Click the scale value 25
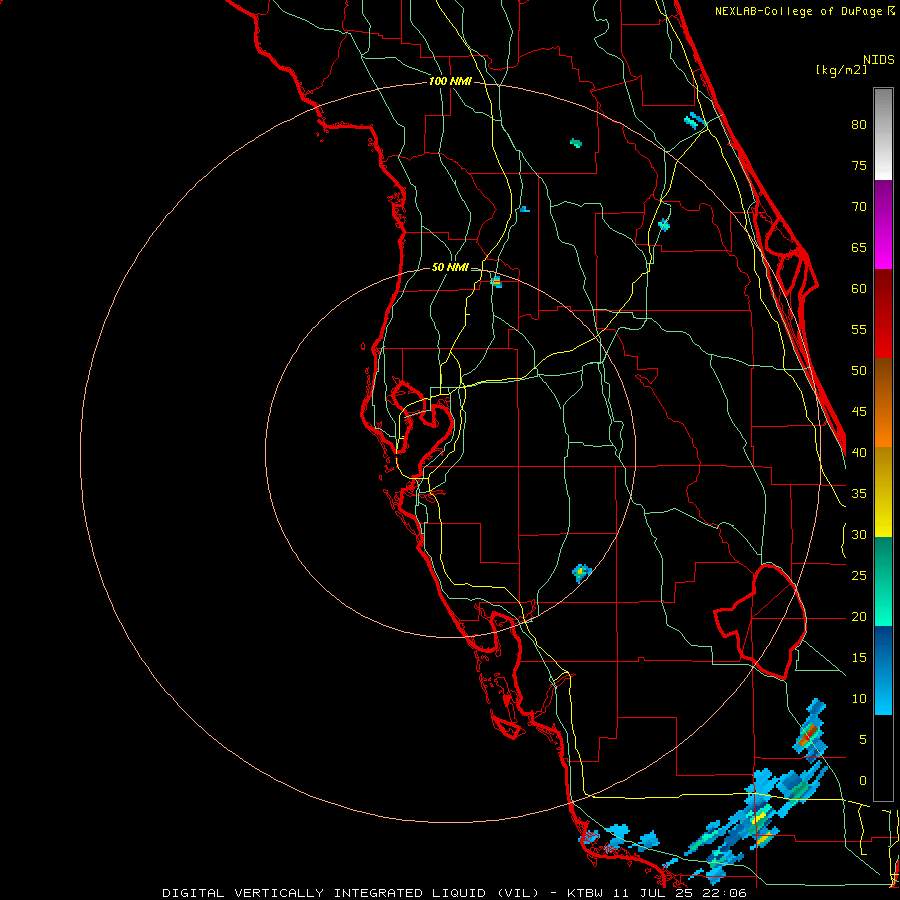Image resolution: width=900 pixels, height=900 pixels. coord(859,576)
